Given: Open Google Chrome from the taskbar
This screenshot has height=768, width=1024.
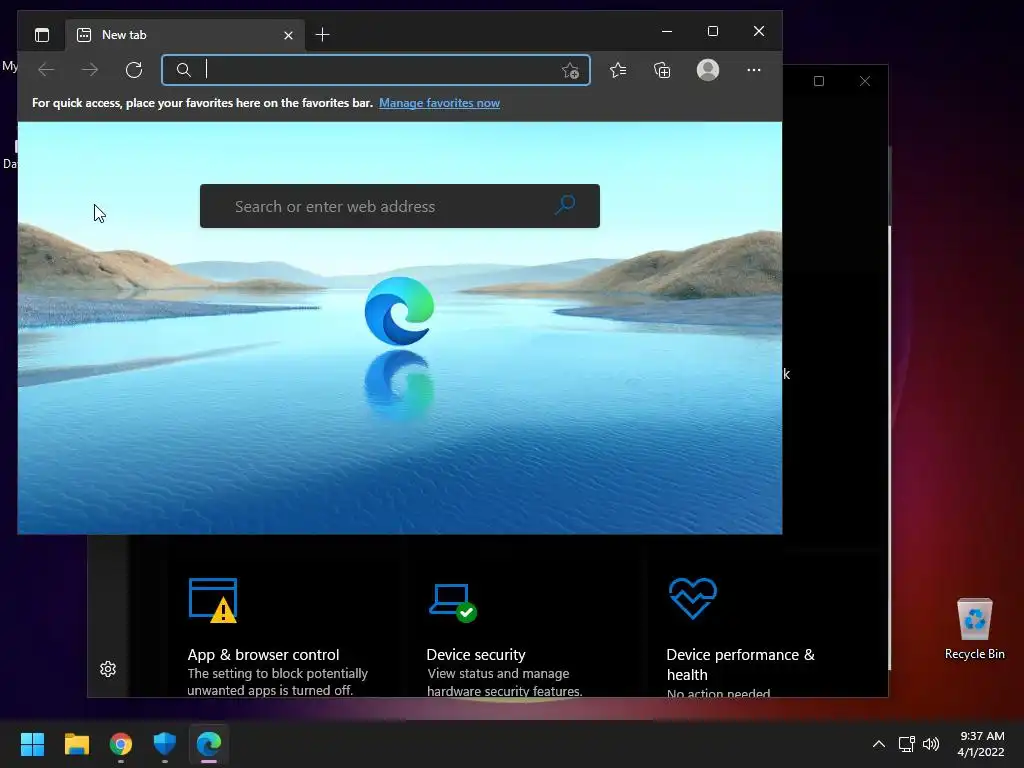Looking at the screenshot, I should tap(121, 744).
